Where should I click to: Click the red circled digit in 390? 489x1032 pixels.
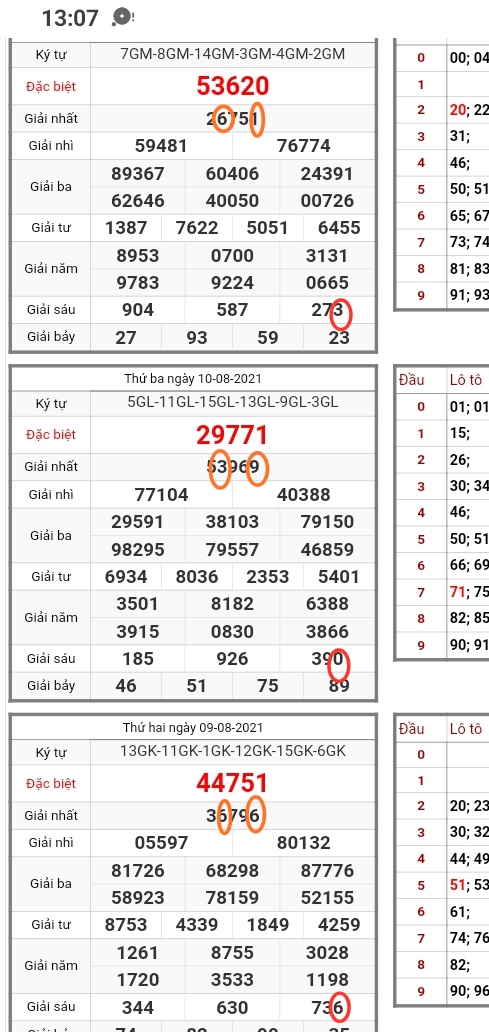[338, 659]
